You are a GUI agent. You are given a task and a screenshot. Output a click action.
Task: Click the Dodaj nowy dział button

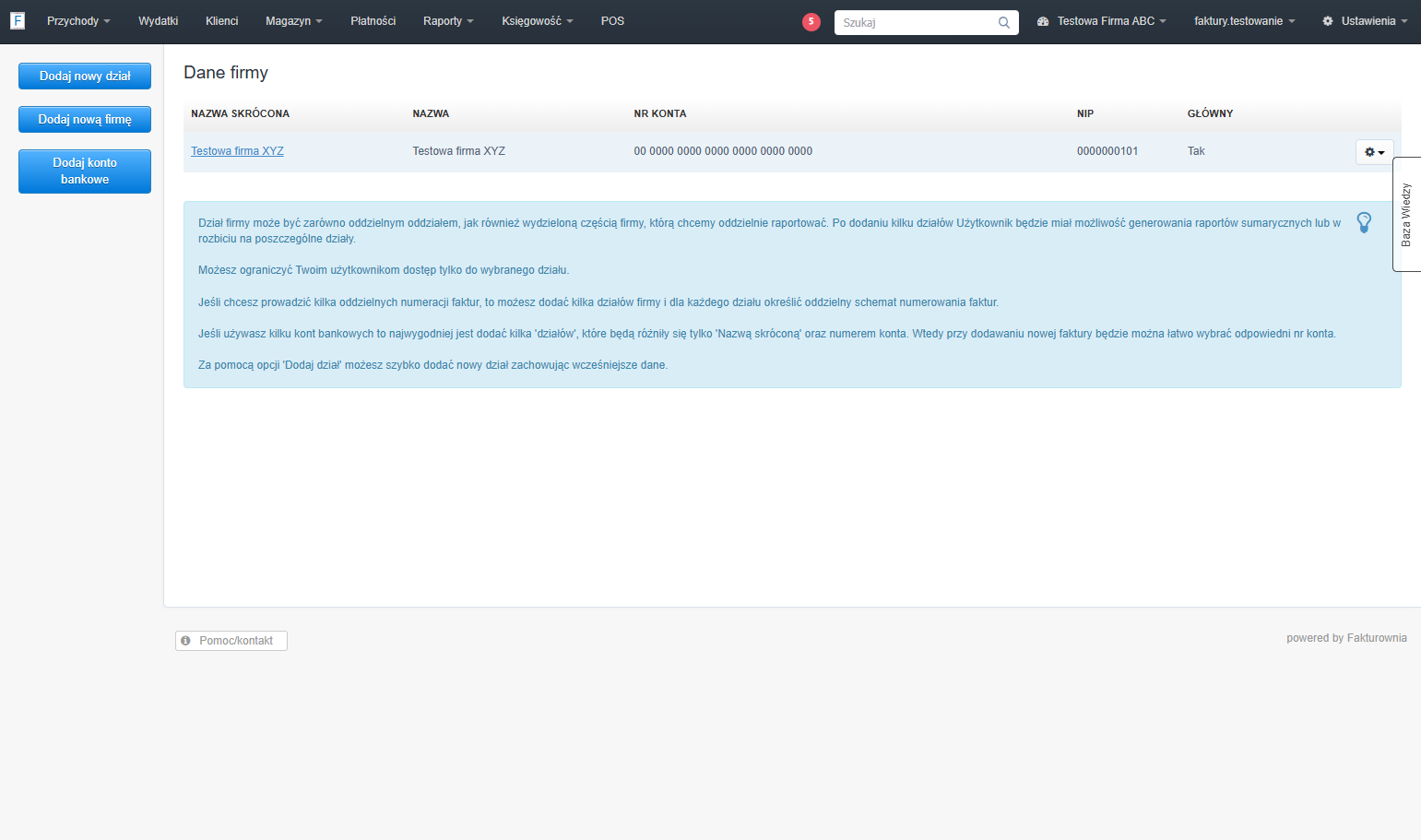(x=85, y=77)
